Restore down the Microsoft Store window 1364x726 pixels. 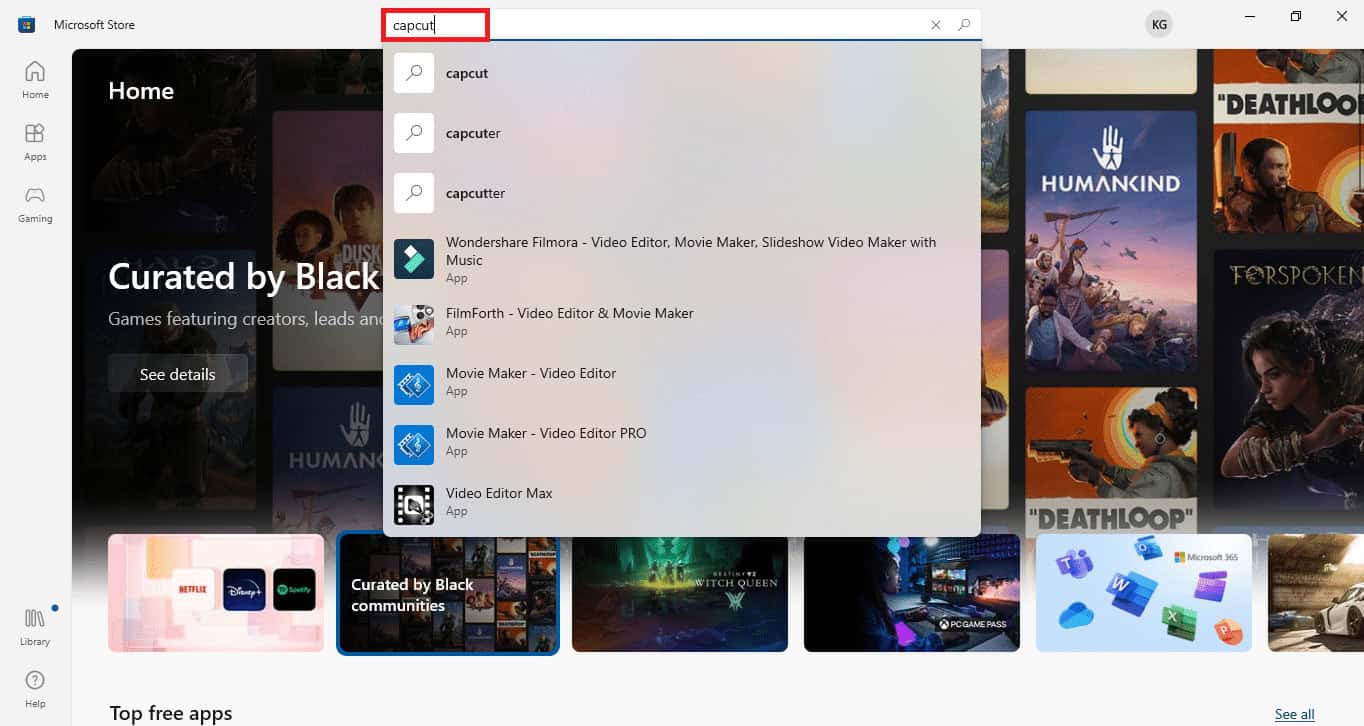click(x=1296, y=16)
